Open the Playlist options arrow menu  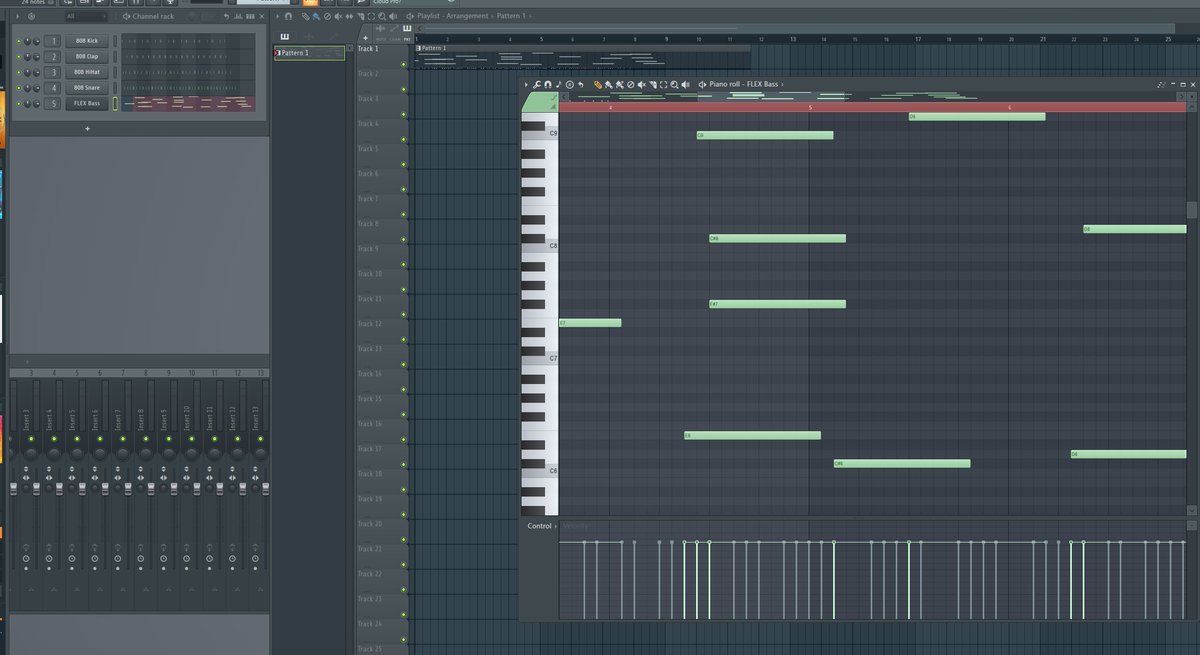click(277, 17)
